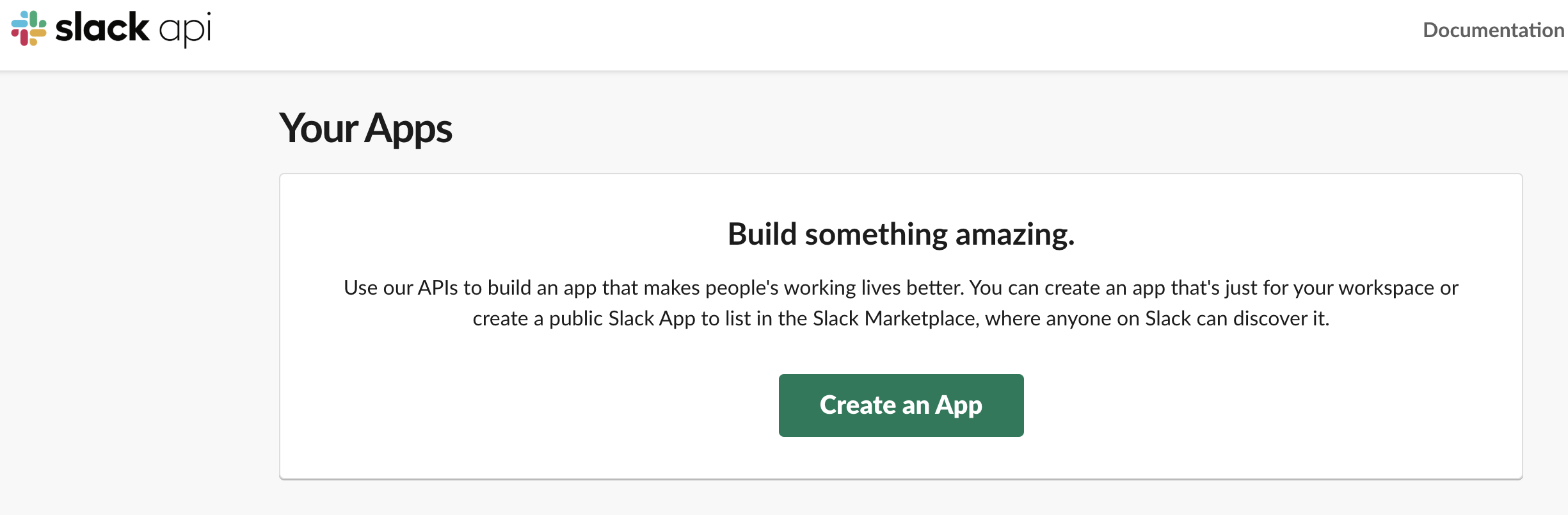The width and height of the screenshot is (1568, 515).
Task: Click the "Build something amazing." headline
Action: [x=900, y=234]
